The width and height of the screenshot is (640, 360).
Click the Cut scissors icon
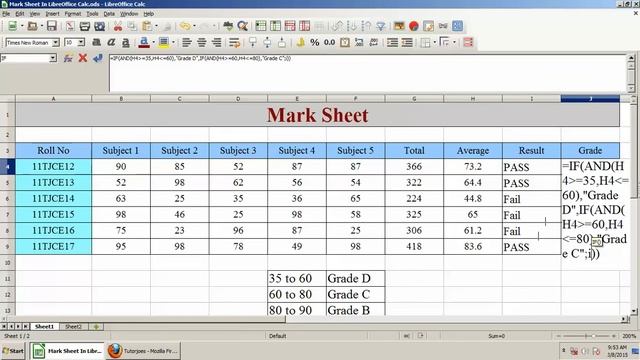click(118, 26)
